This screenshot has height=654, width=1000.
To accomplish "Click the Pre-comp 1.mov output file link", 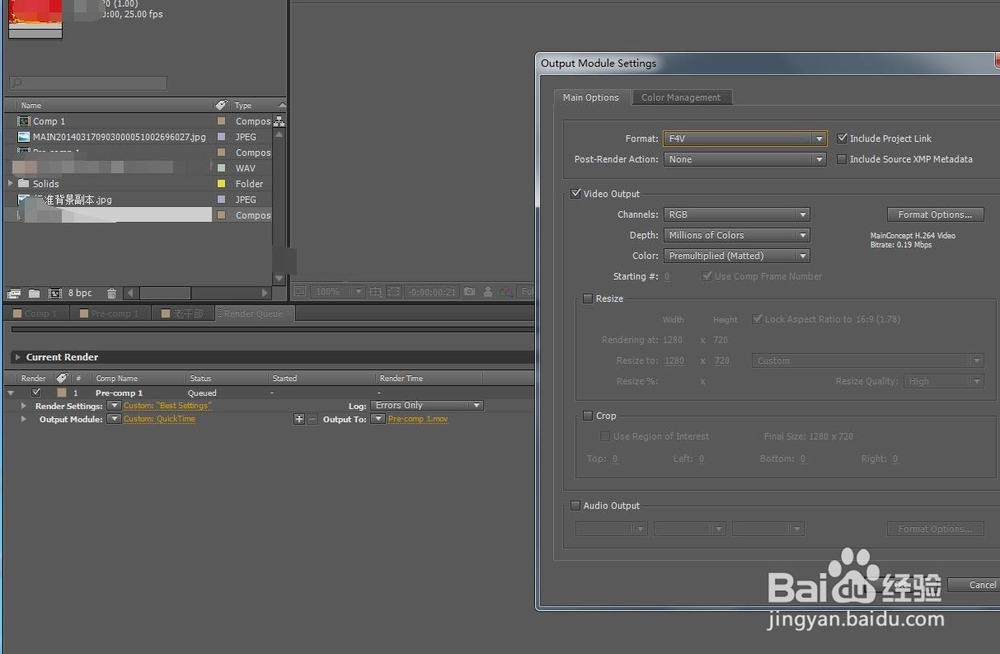I will (418, 419).
